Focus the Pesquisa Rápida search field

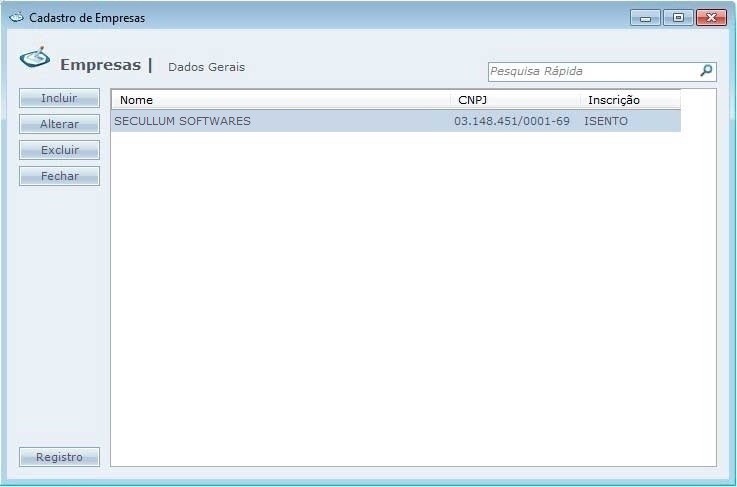click(592, 72)
